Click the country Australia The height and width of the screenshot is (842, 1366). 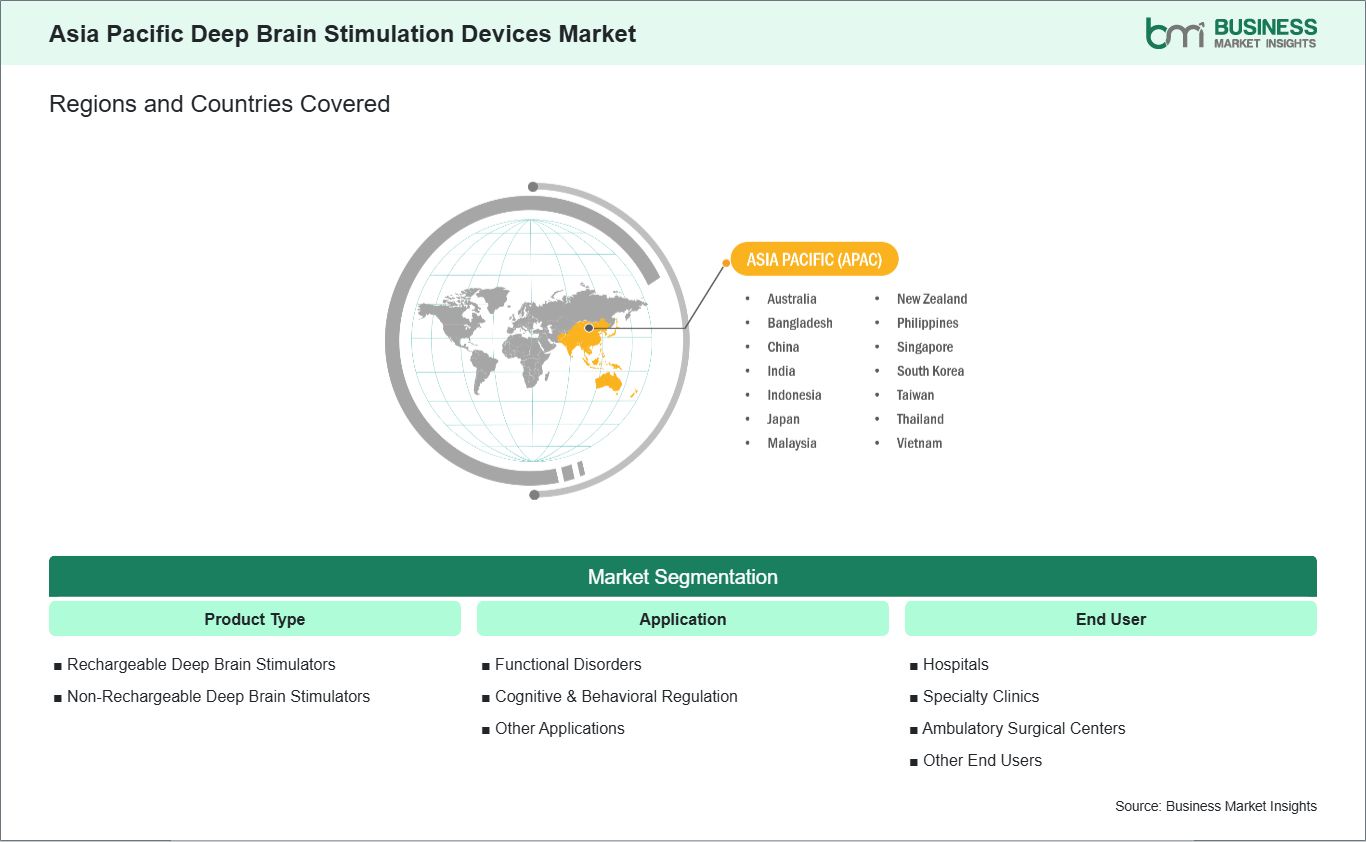pos(792,299)
